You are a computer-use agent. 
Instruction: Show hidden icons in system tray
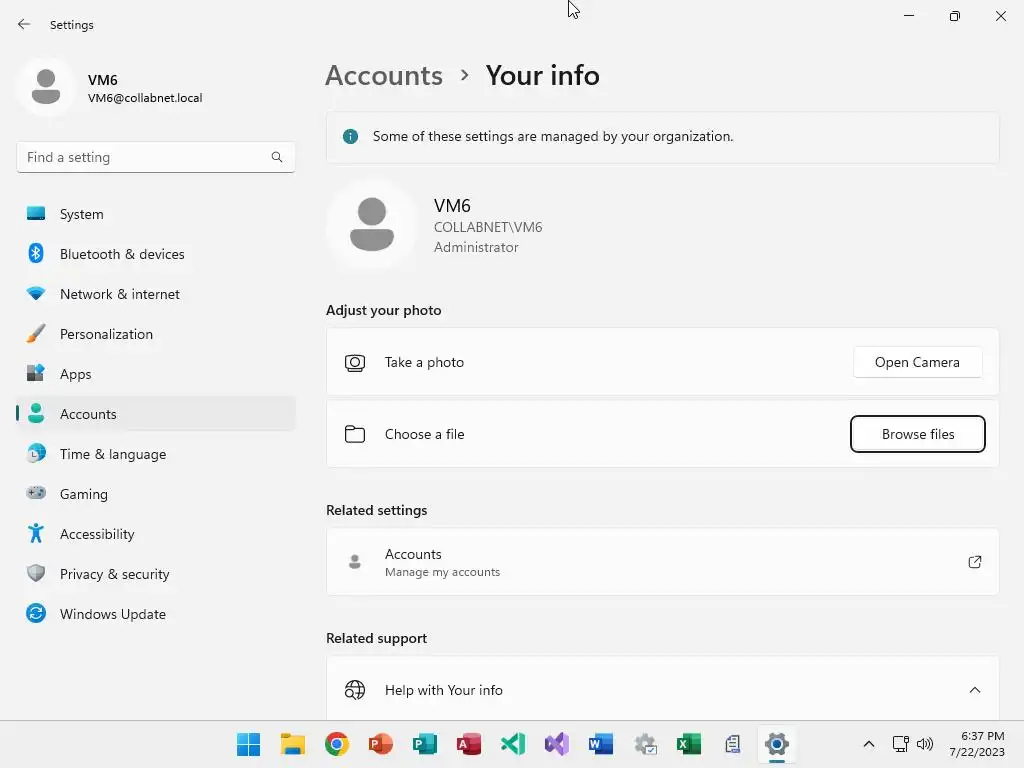click(869, 744)
